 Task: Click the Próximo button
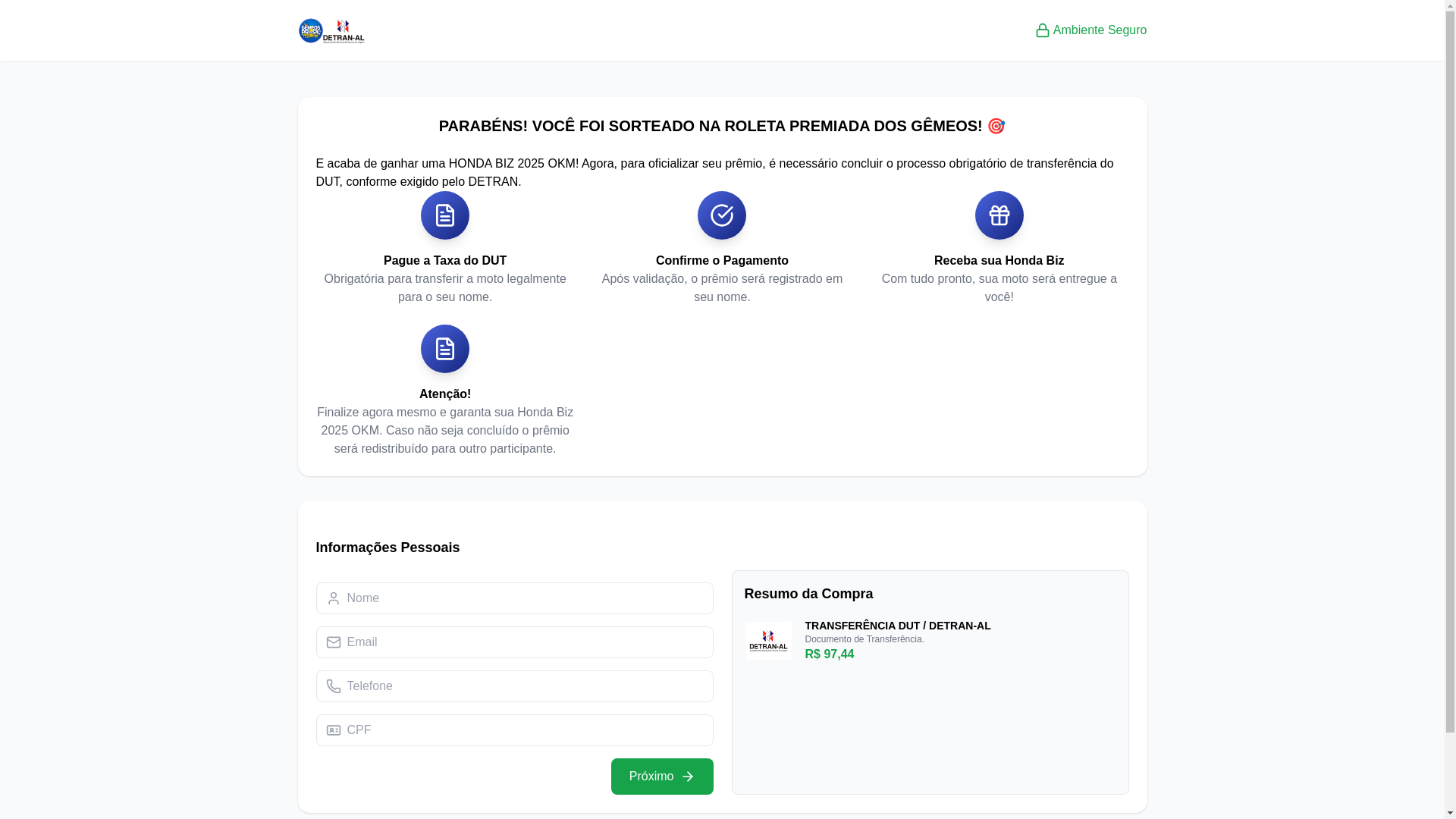pyautogui.click(x=662, y=777)
